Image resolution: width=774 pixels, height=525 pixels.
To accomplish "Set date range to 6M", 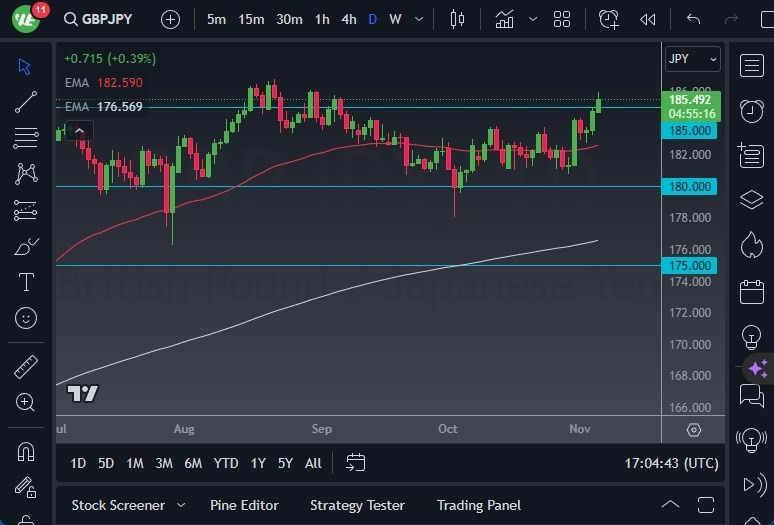I will 193,463.
